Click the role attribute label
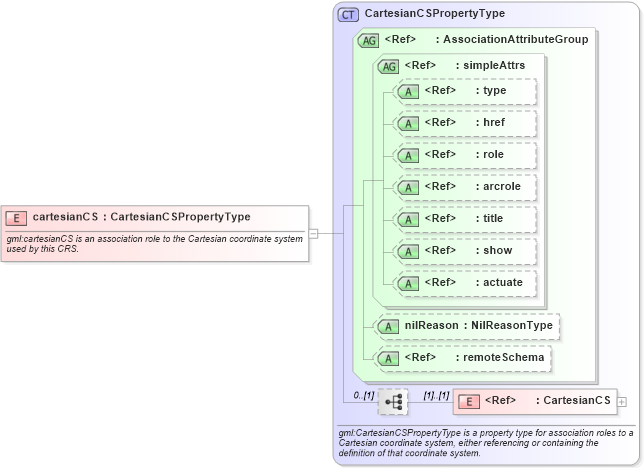 click(x=464, y=154)
